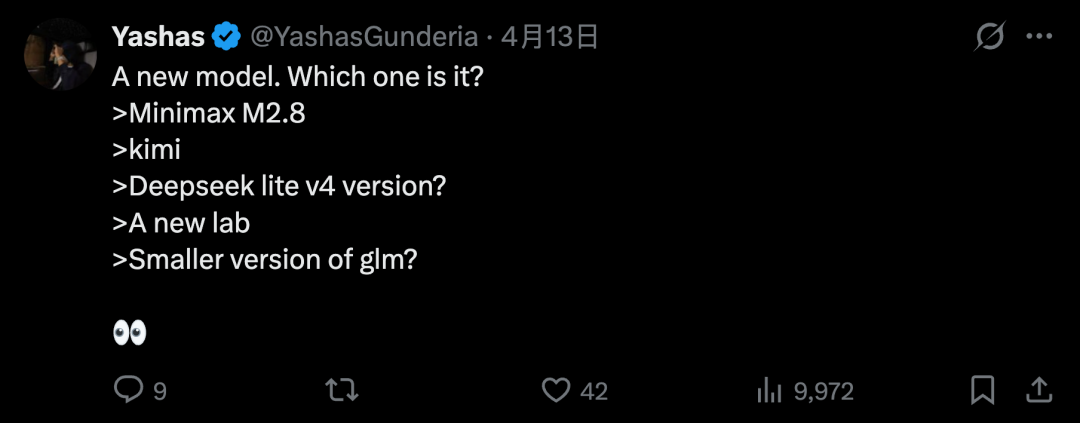The width and height of the screenshot is (1080, 423).
Task: Open the @YashasGunderia handle link
Action: point(365,38)
